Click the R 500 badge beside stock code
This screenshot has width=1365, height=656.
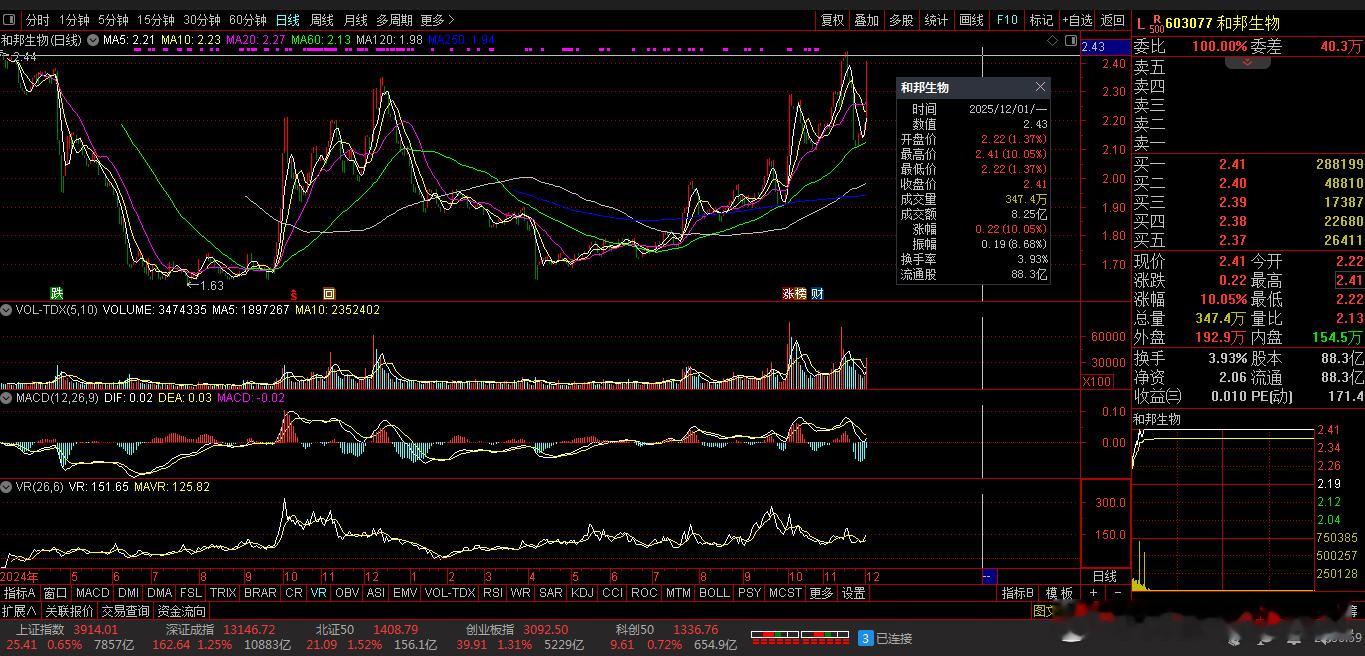click(1157, 22)
